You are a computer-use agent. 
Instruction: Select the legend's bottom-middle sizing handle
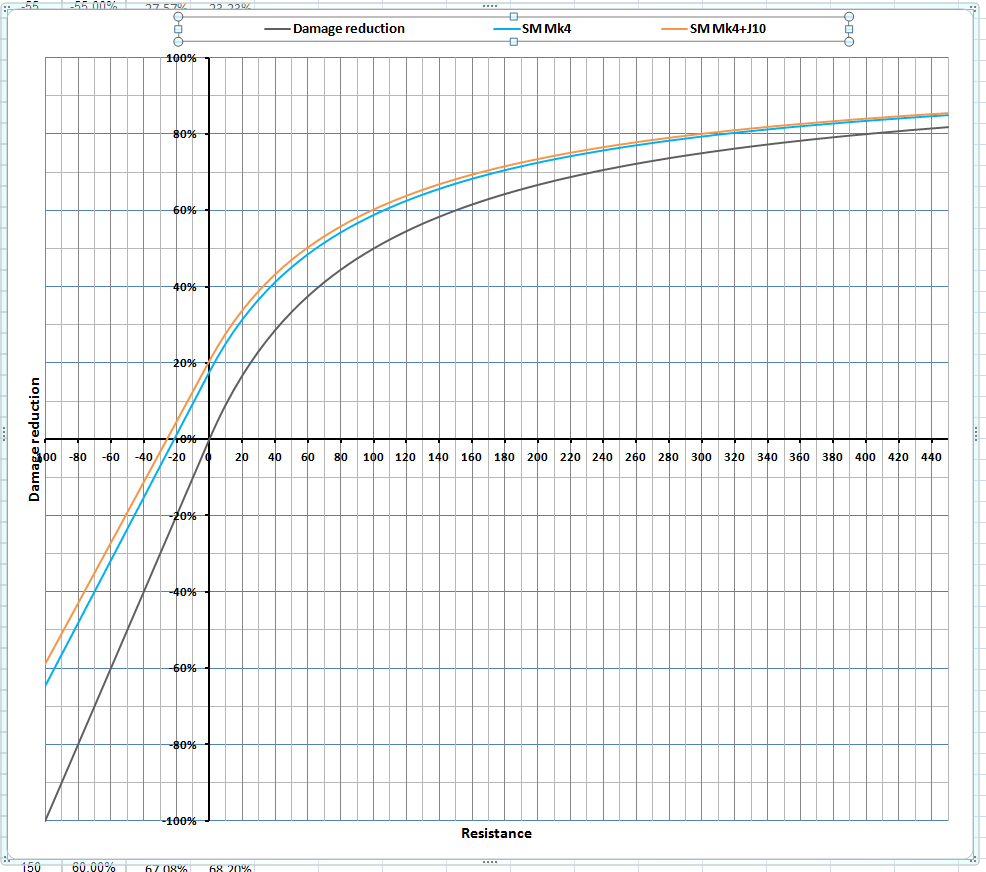pos(514,42)
